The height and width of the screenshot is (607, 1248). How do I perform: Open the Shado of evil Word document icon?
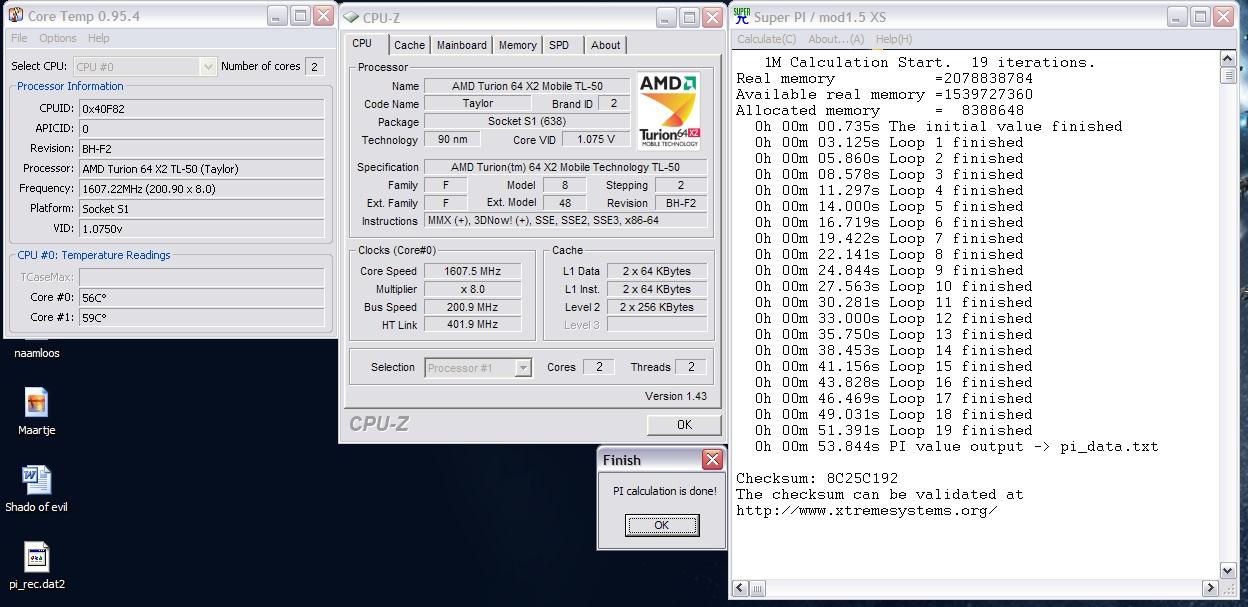pos(36,480)
